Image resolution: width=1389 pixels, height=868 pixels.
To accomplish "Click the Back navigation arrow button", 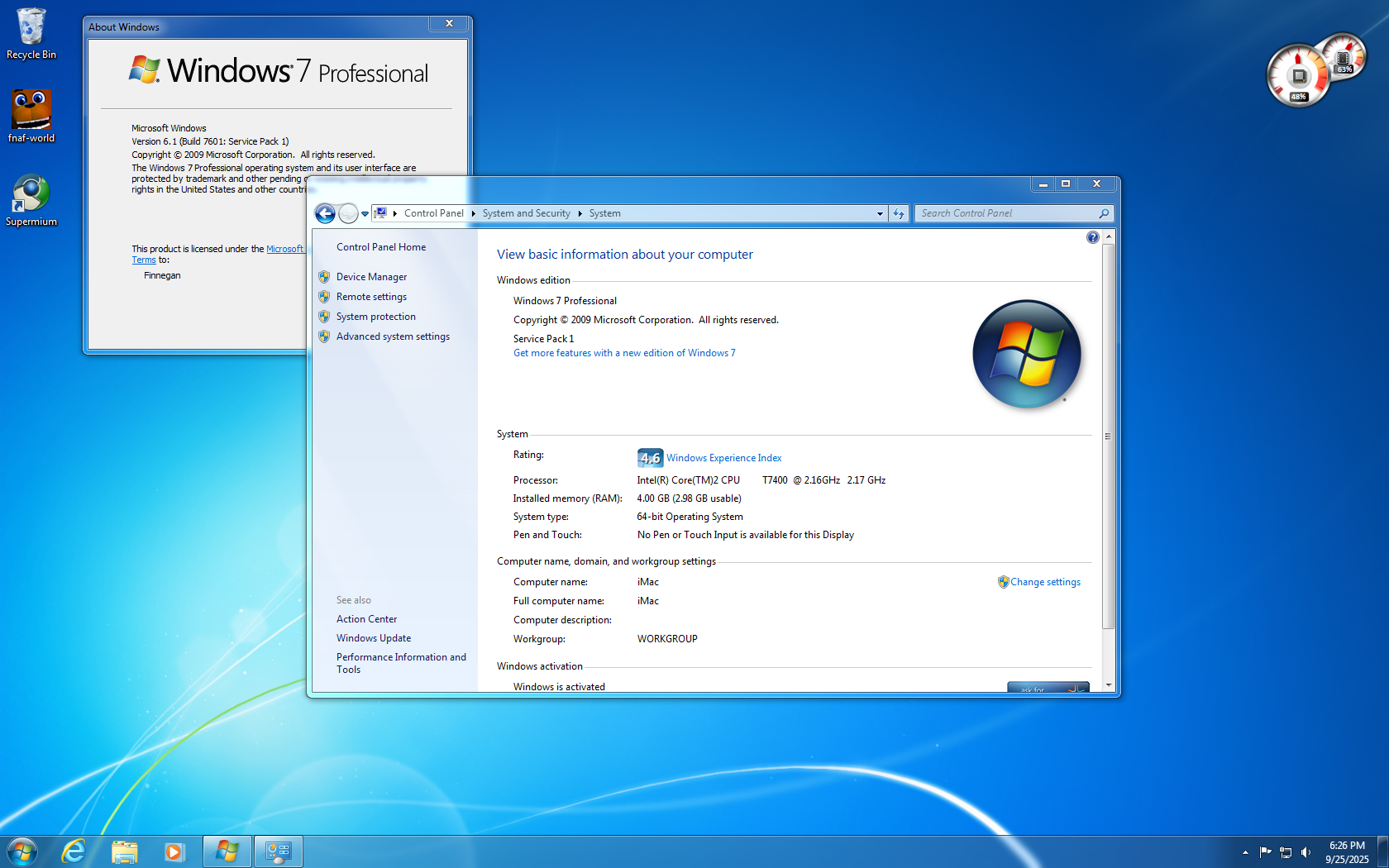I will 325,214.
